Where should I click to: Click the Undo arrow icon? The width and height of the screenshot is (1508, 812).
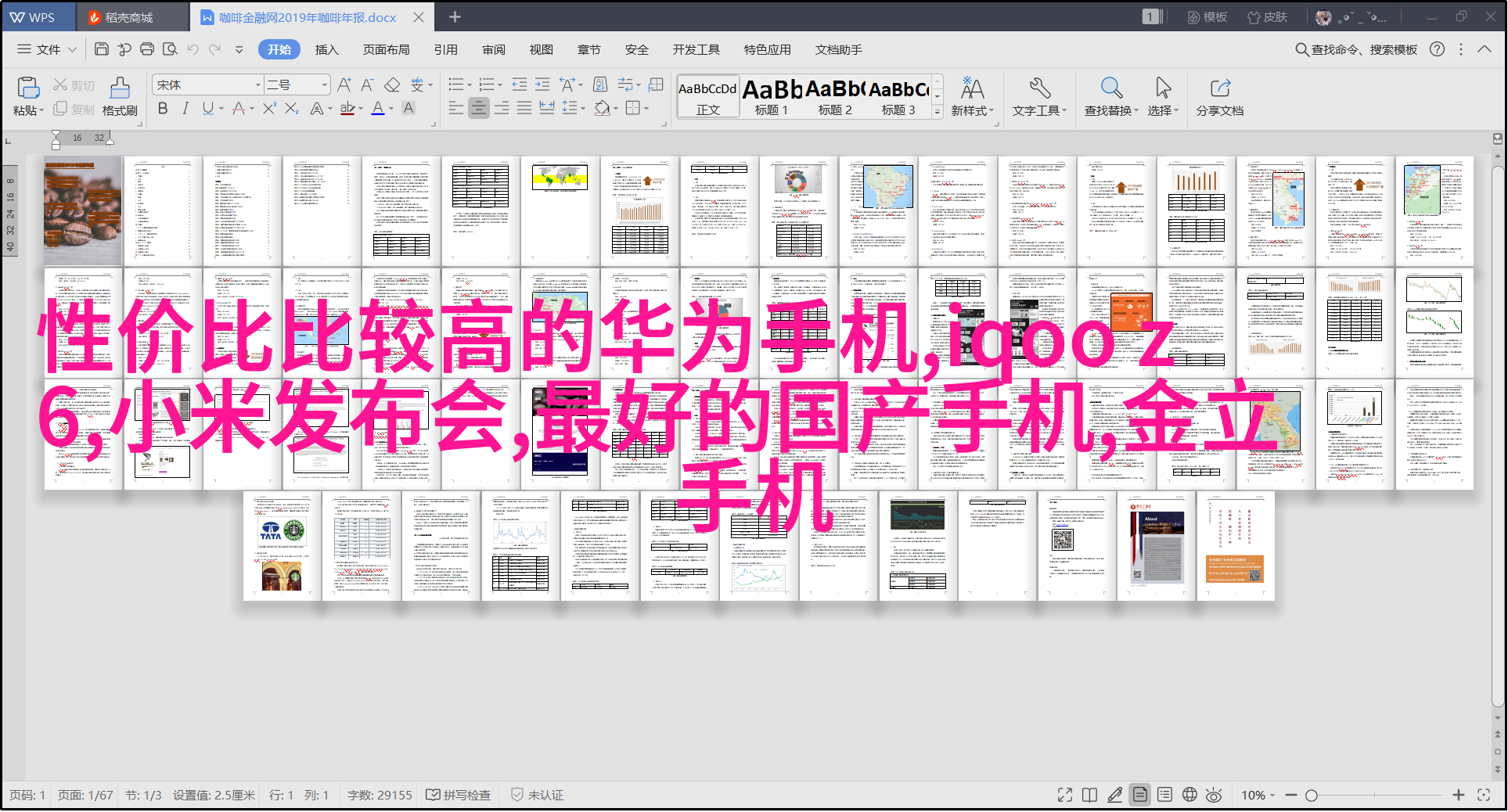coord(193,49)
